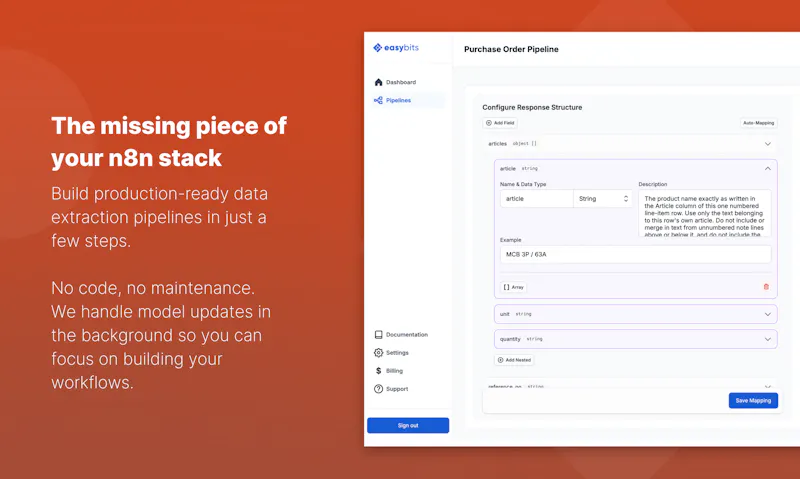Open the Support page
800x479 pixels.
[x=391, y=389]
